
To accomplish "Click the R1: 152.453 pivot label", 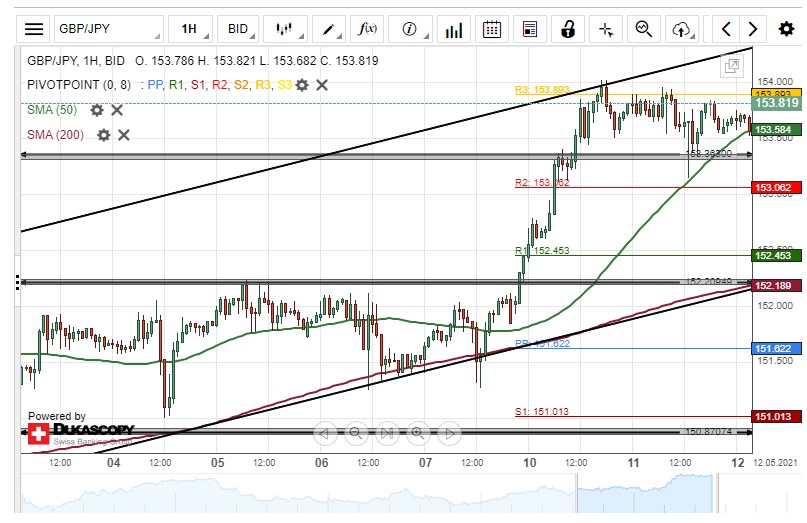I will pyautogui.click(x=542, y=250).
